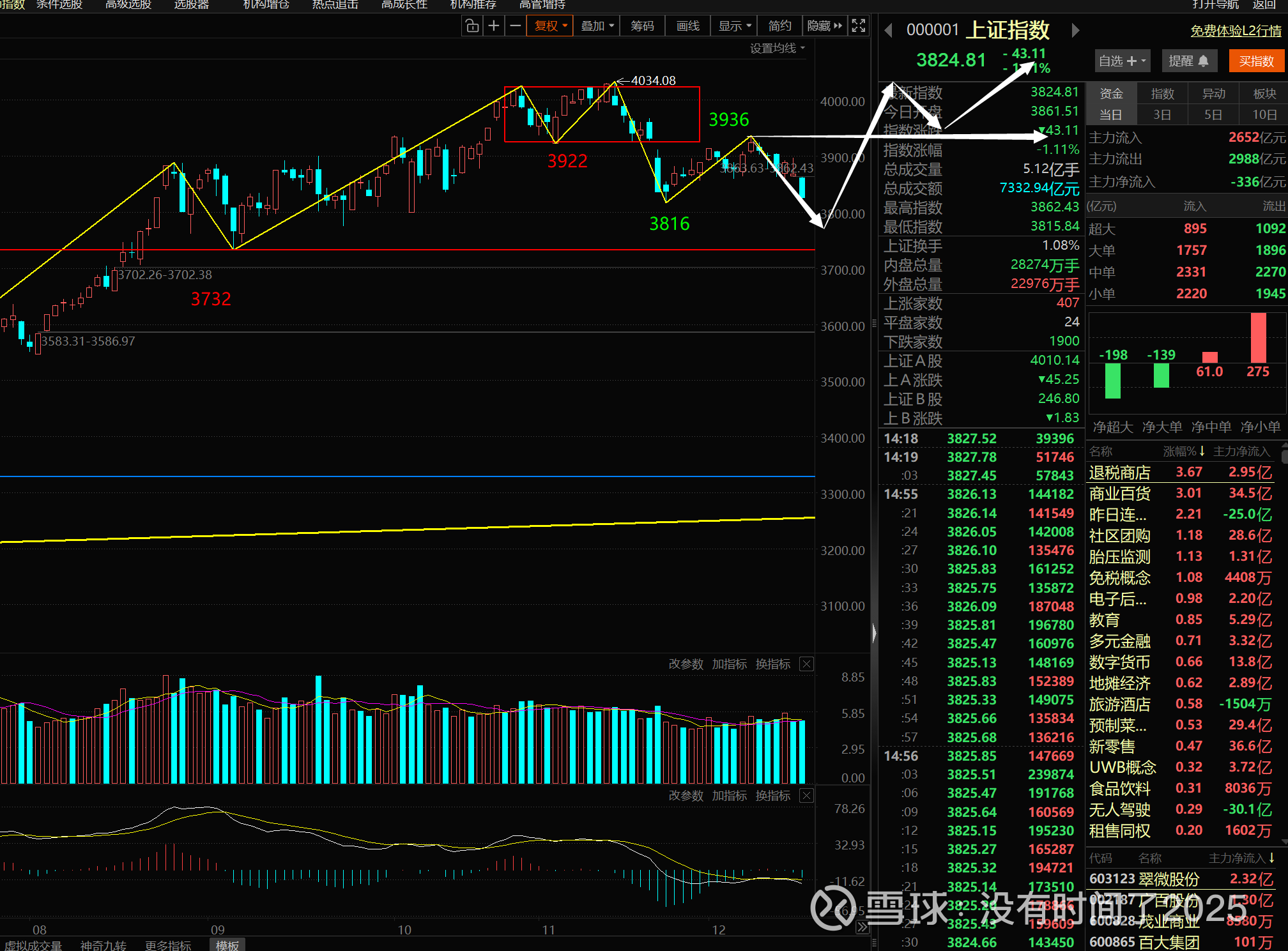Go to next stock with right arrow
Image resolution: width=1288 pixels, height=951 pixels.
click(x=1075, y=30)
